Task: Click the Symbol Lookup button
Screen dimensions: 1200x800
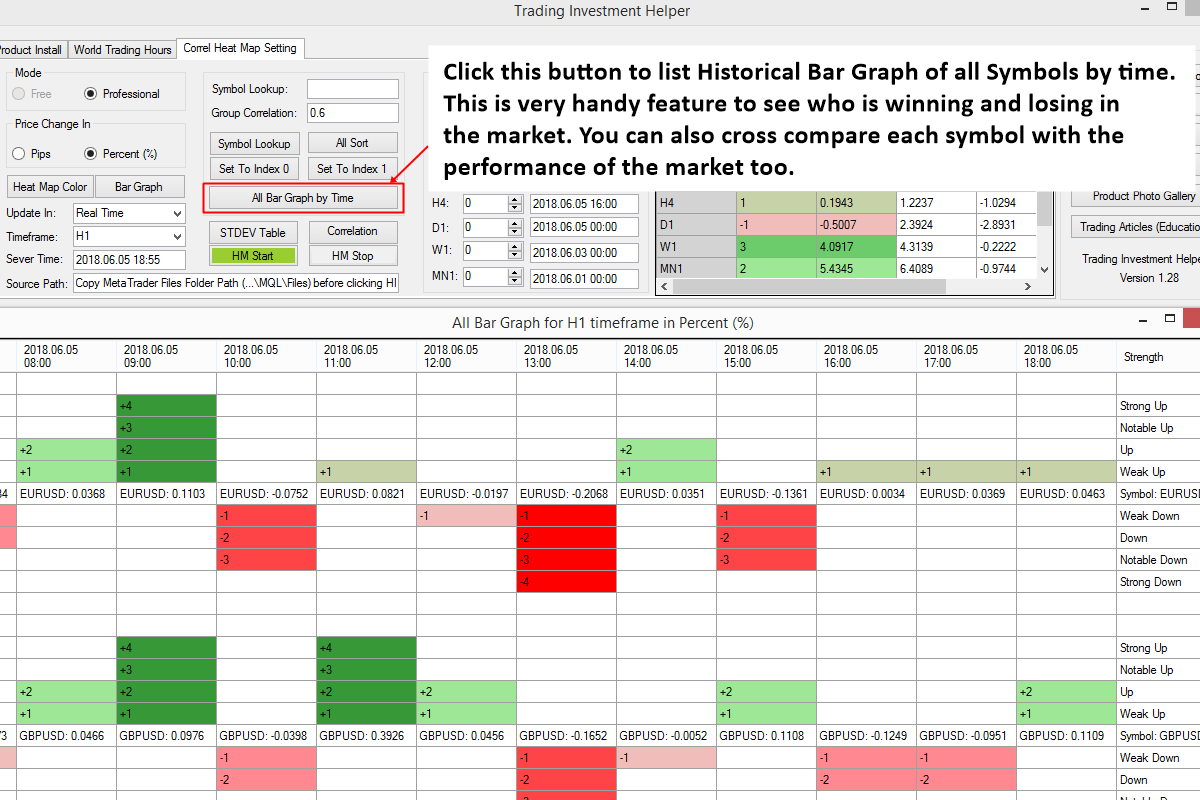Action: click(254, 143)
